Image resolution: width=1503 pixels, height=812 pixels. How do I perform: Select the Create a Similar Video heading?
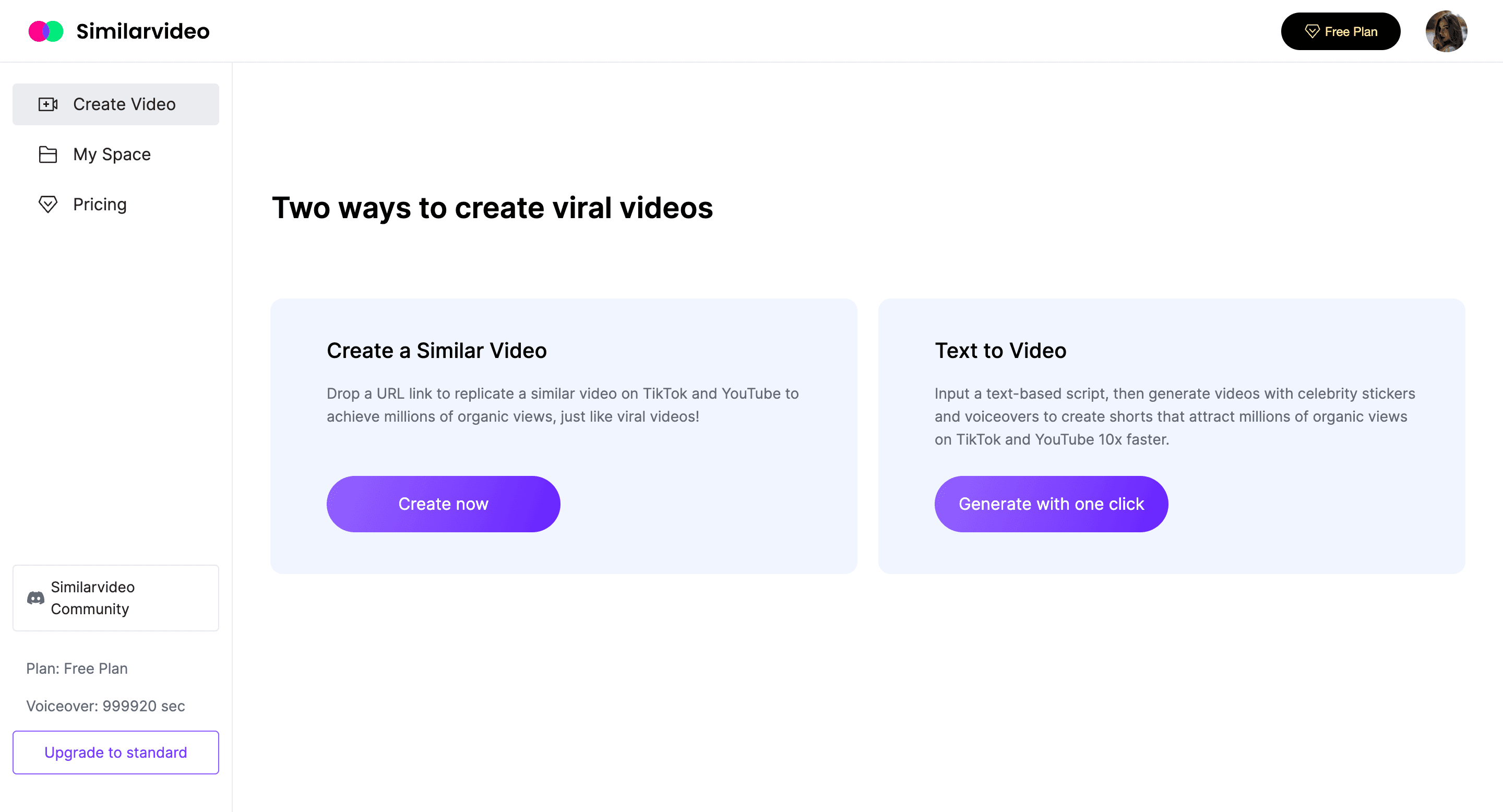(436, 351)
